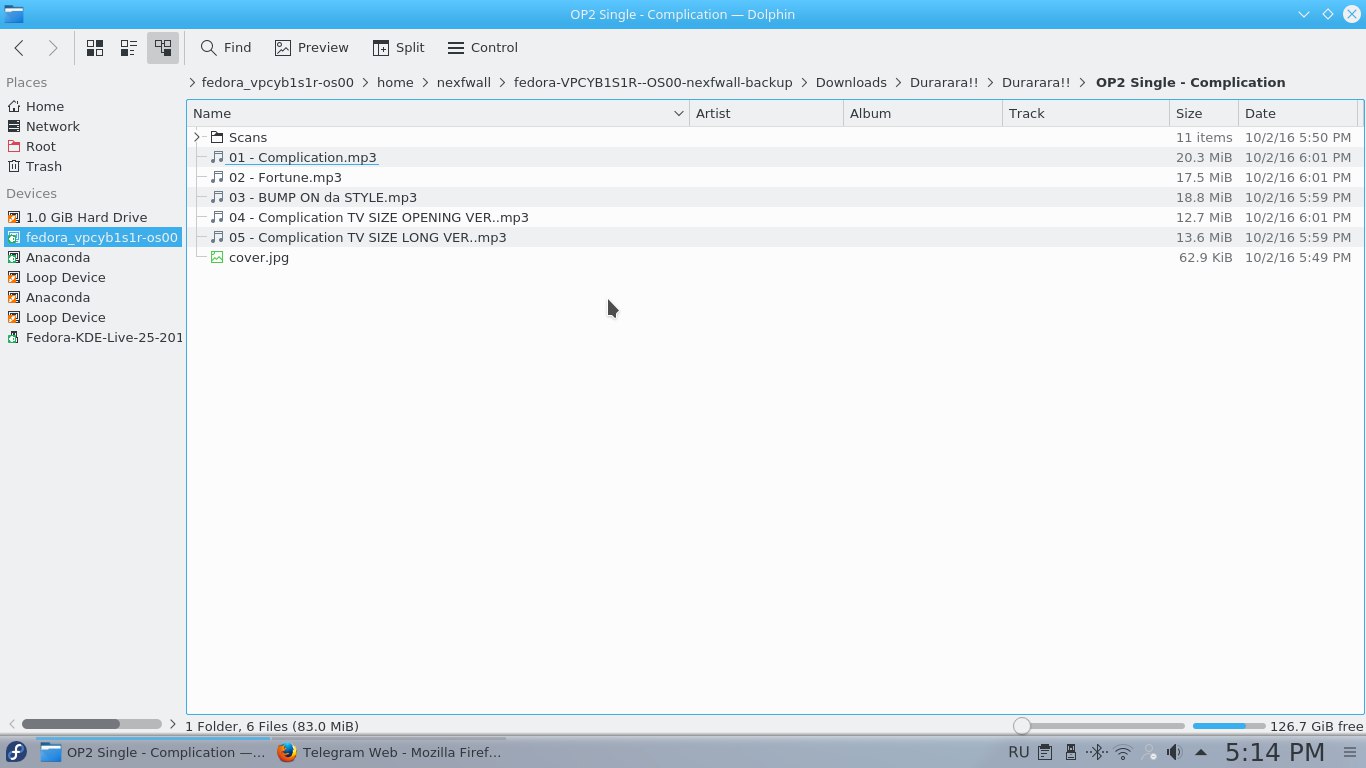Navigate to nexfwall in the breadcrumb path
This screenshot has height=768, width=1366.
point(464,82)
